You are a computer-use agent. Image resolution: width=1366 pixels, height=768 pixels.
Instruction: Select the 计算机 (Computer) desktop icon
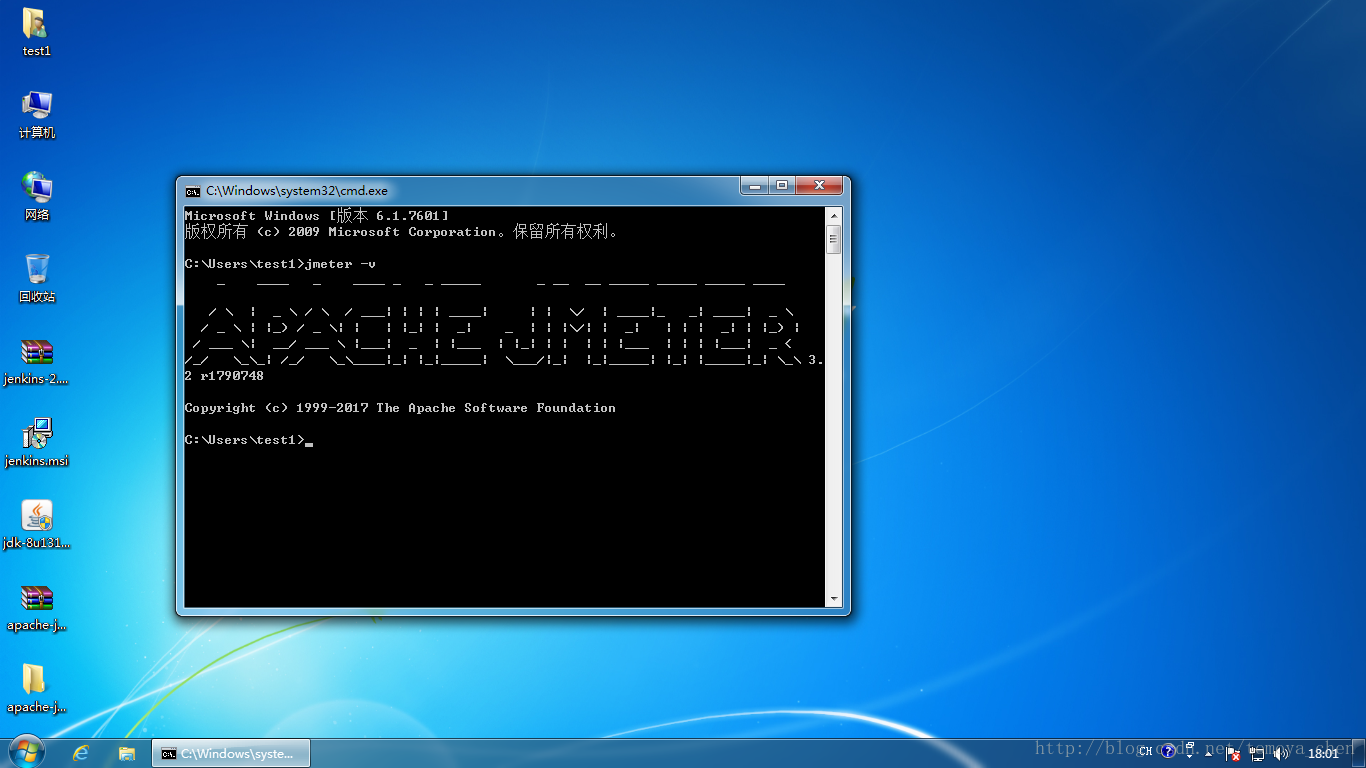coord(37,114)
